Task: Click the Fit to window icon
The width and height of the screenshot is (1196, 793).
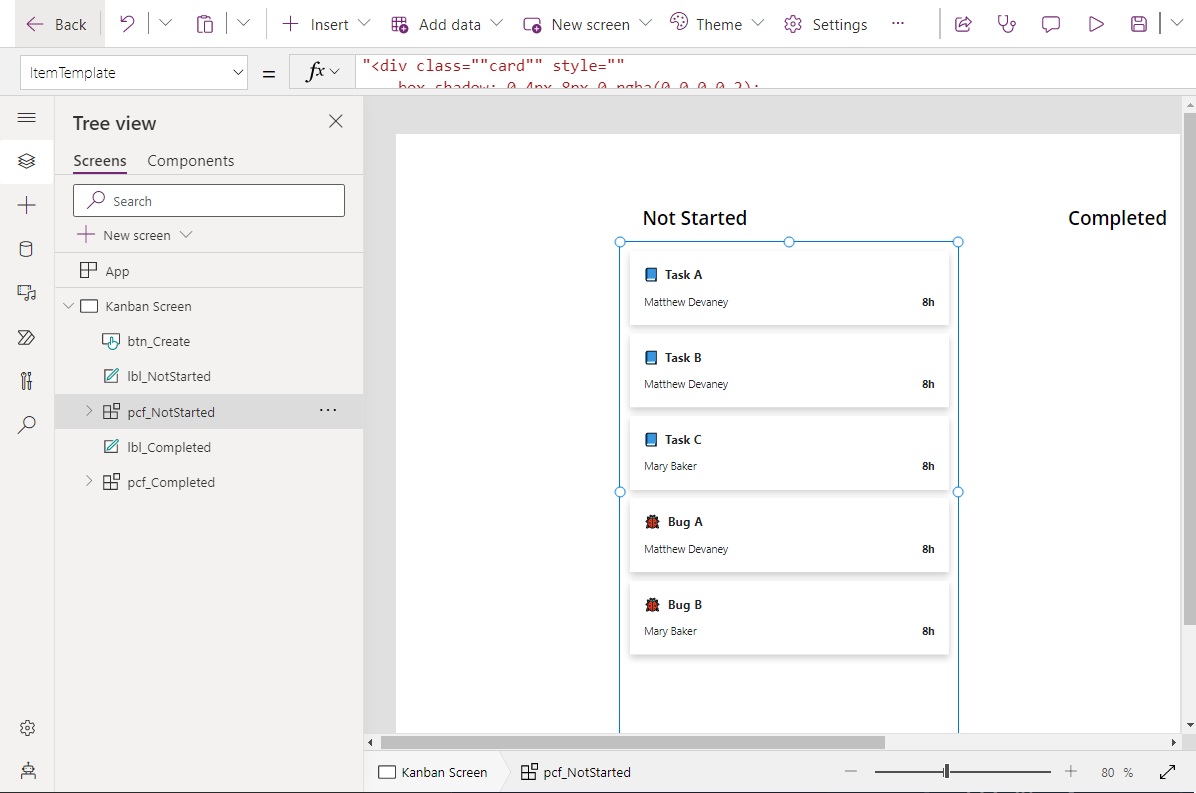Action: click(x=1167, y=772)
